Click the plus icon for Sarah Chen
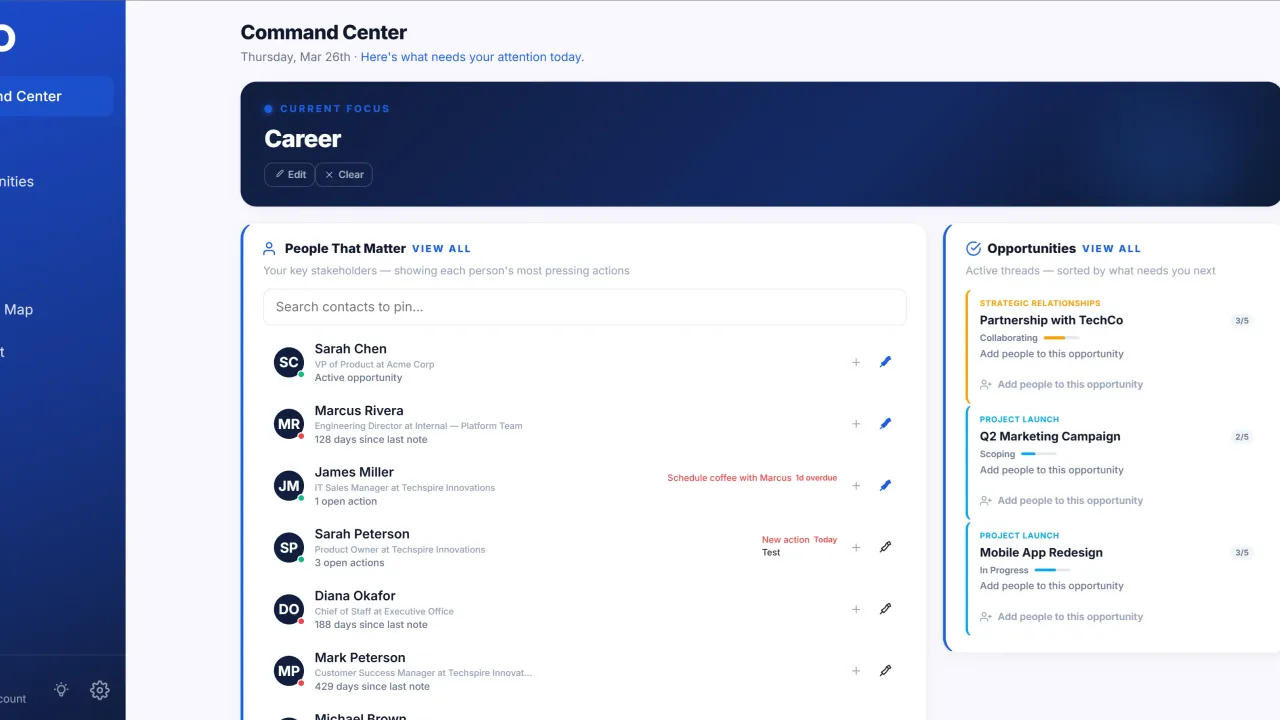 coord(856,363)
